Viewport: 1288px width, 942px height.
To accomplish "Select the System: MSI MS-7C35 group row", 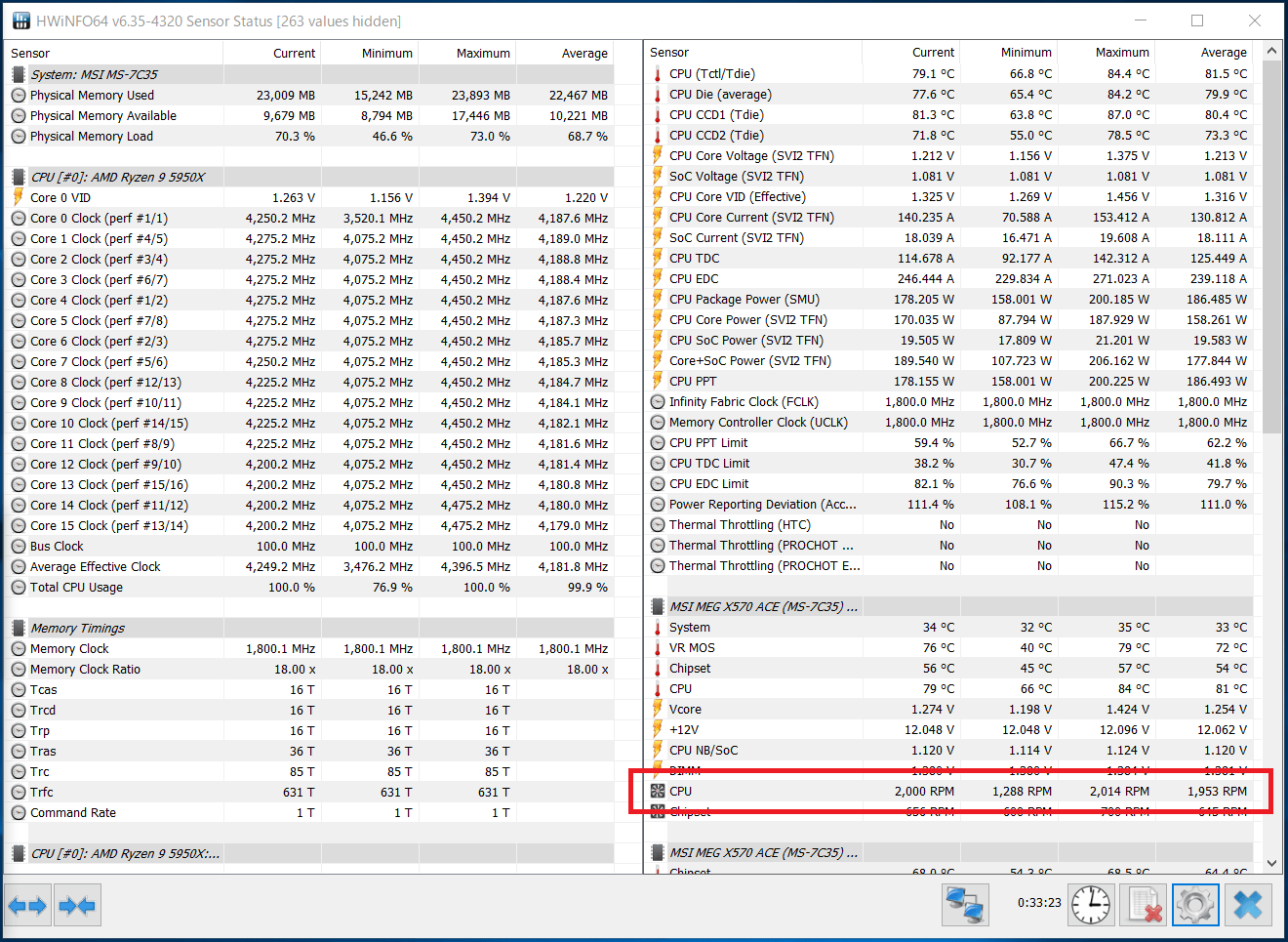I will click(310, 74).
